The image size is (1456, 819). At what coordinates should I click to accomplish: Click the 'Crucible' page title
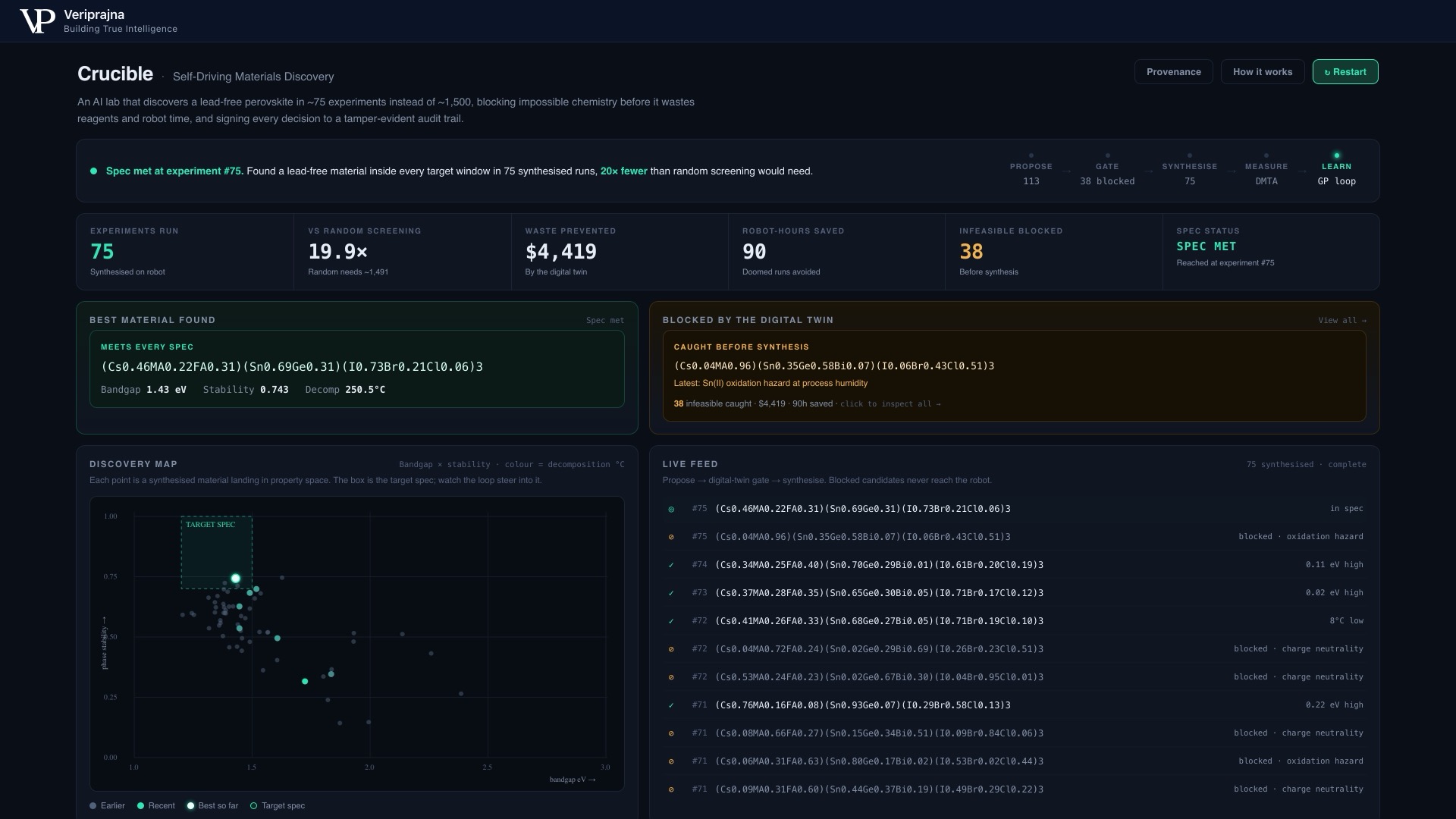tap(115, 74)
